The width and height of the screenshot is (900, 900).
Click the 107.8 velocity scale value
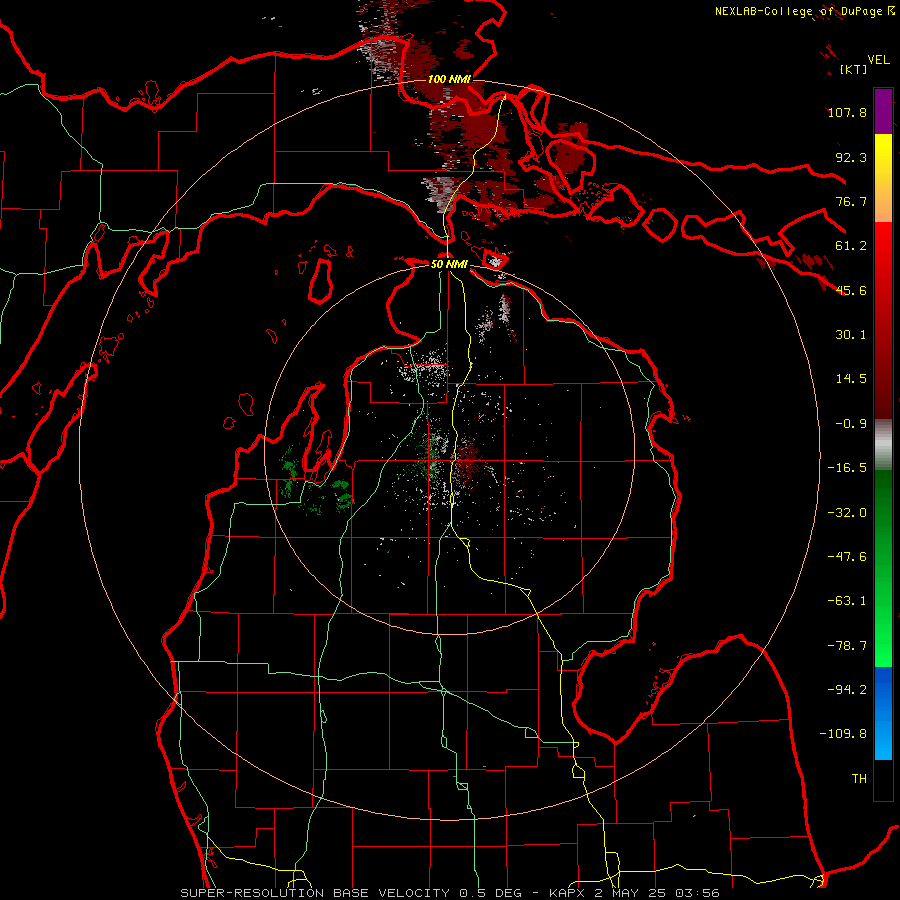pyautogui.click(x=847, y=112)
